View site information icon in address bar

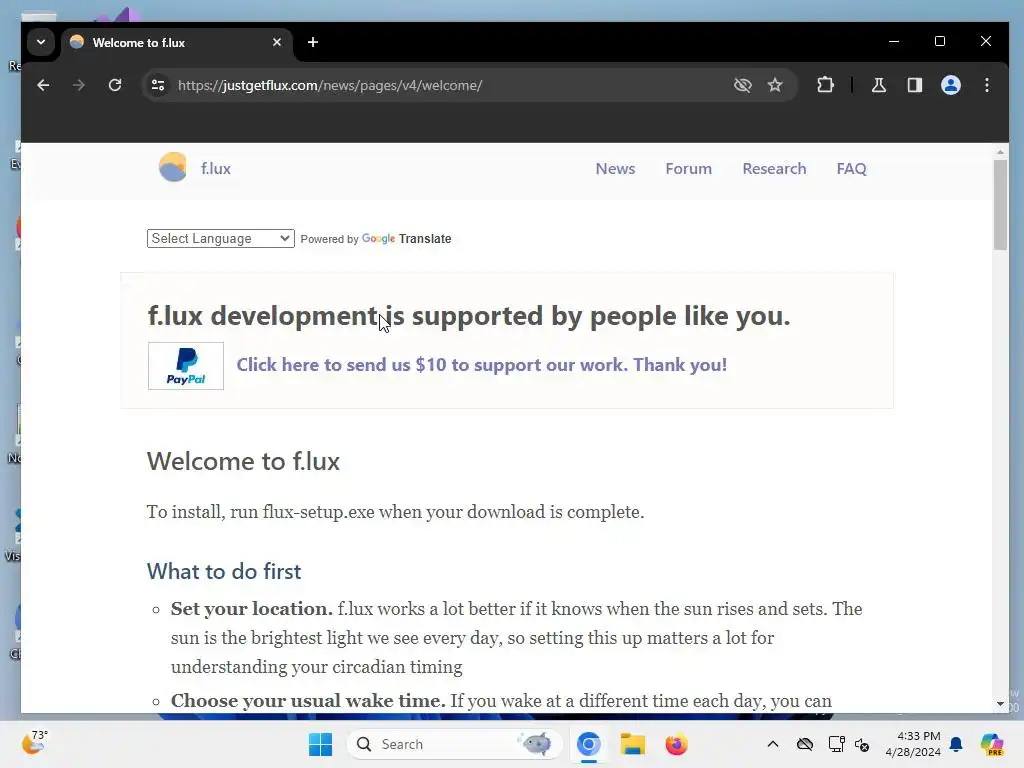[158, 85]
